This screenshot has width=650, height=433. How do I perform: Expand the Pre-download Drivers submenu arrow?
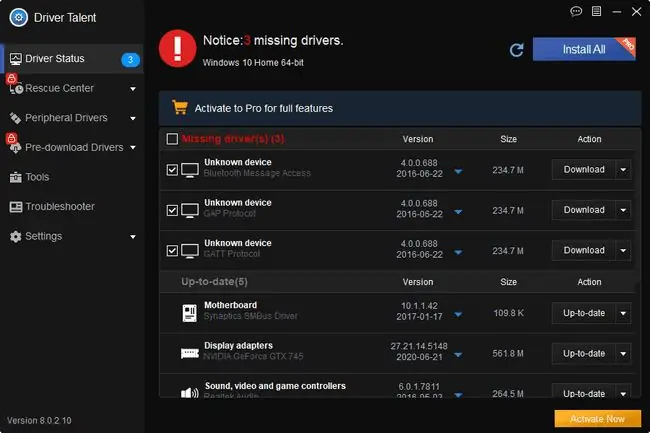click(x=133, y=148)
